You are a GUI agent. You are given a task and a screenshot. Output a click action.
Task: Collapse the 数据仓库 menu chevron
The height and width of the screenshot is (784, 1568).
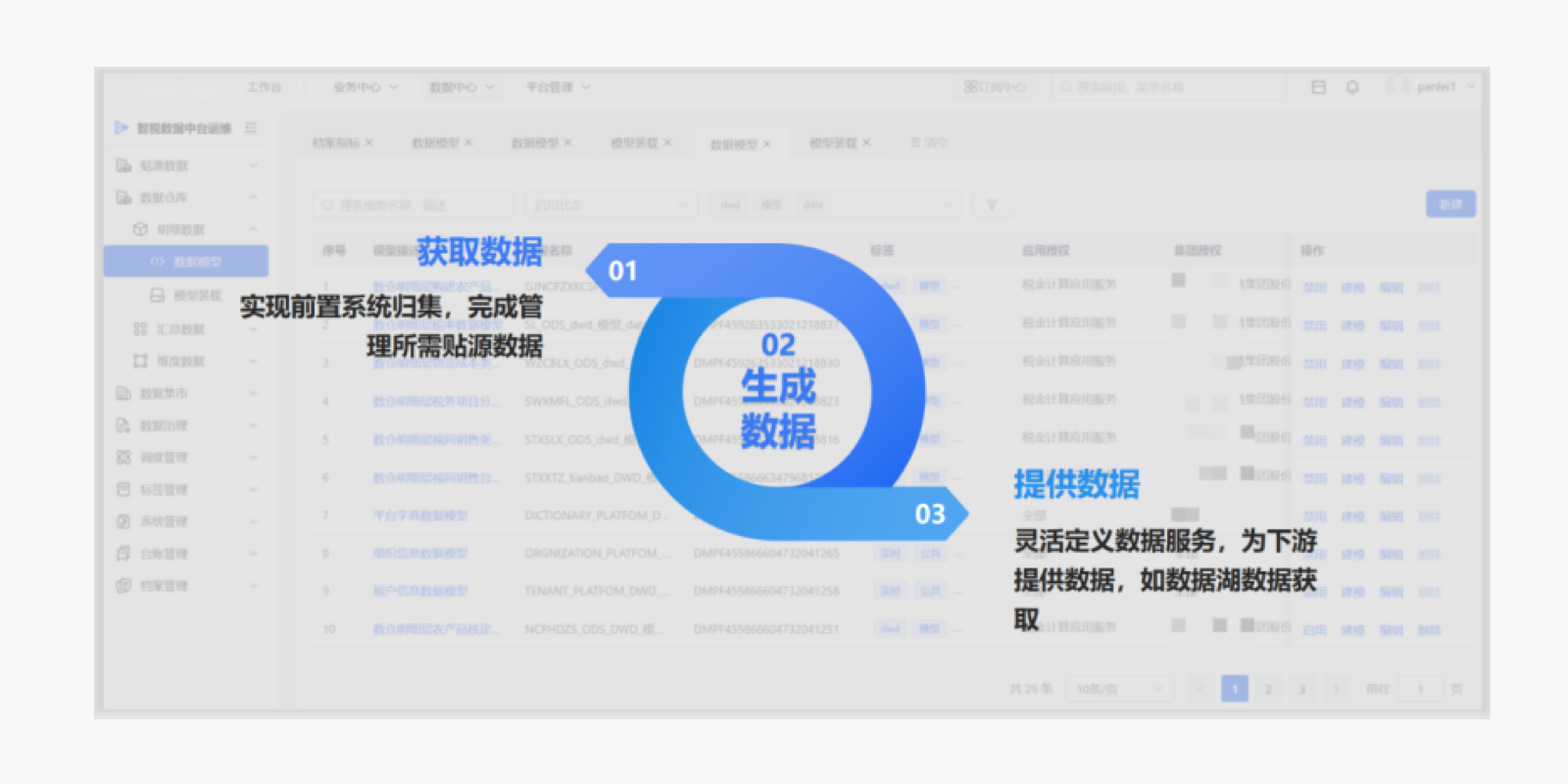point(253,198)
